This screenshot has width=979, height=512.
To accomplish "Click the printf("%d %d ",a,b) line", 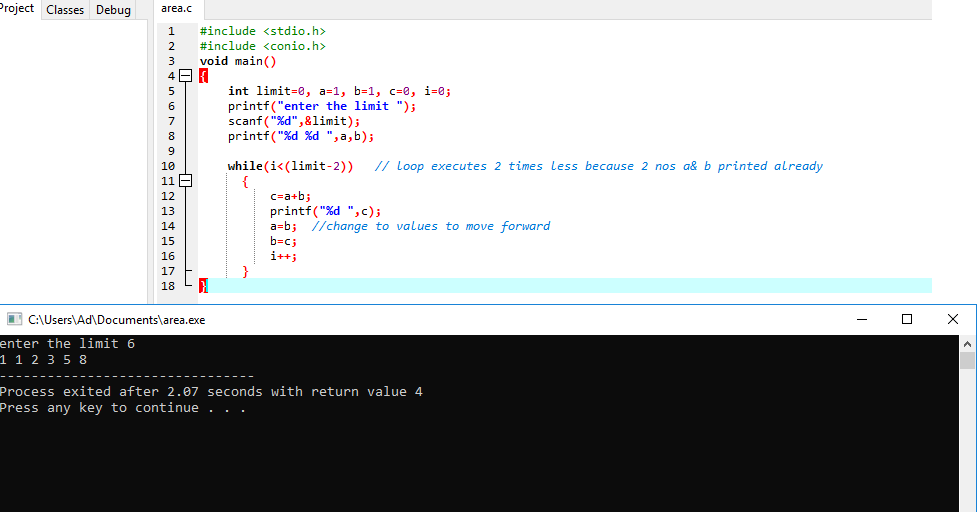I will point(300,136).
